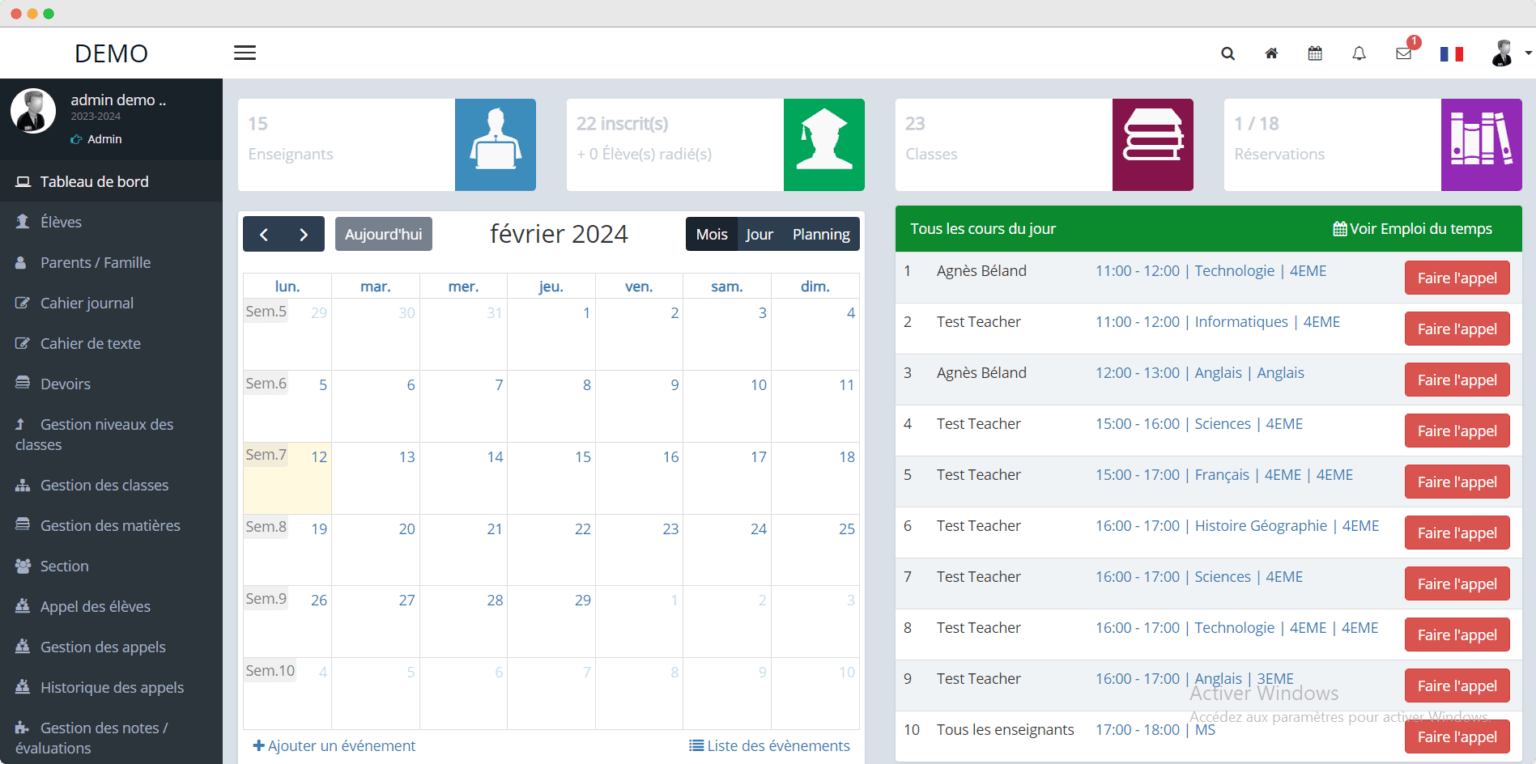Viewport: 1536px width, 764px height.
Task: Open the calendar icon near notifications
Action: [1315, 53]
